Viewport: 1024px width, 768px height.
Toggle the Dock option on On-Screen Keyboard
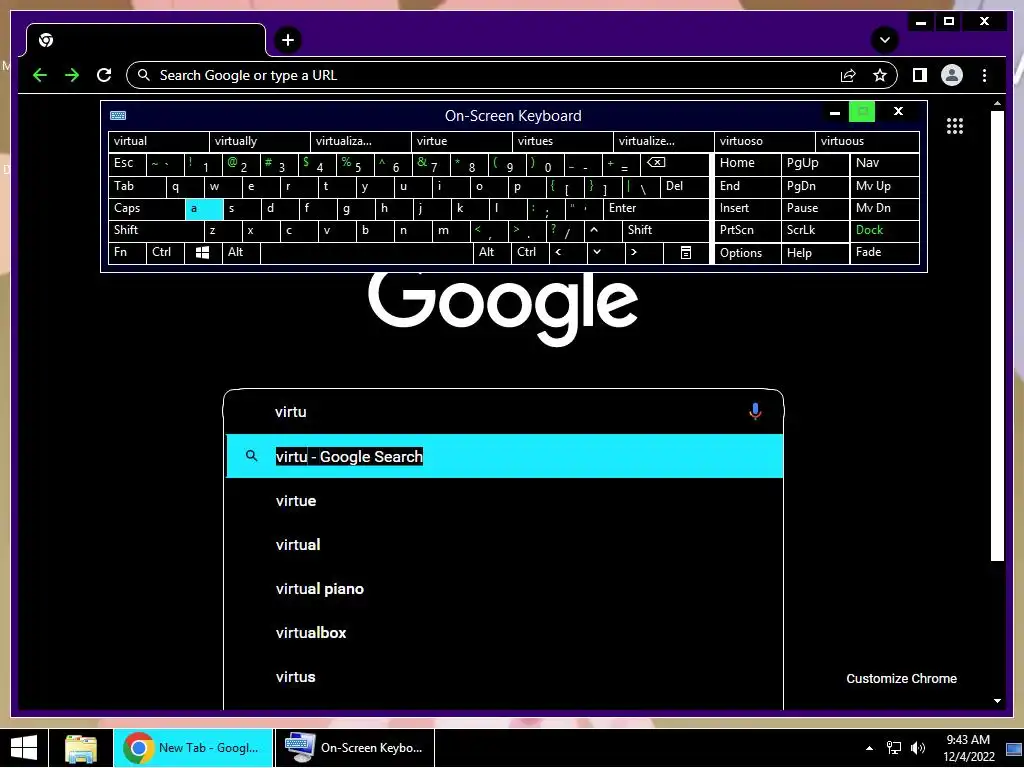[x=884, y=231]
